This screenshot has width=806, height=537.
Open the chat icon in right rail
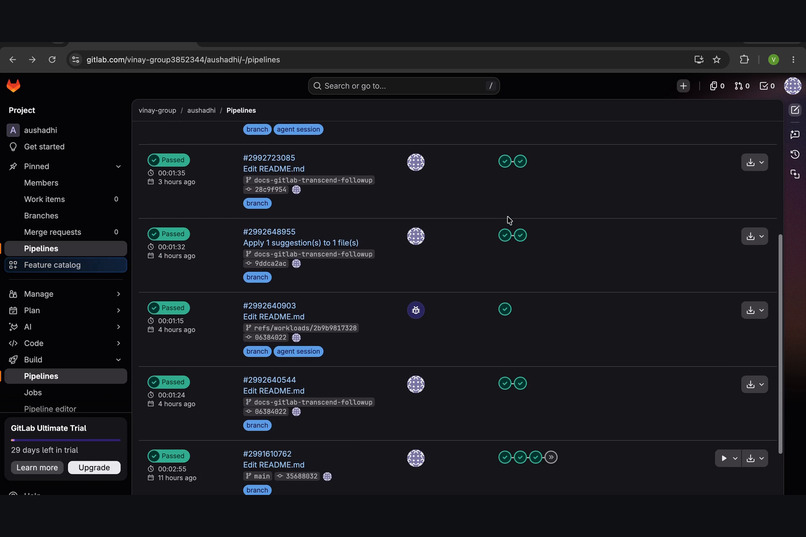click(795, 134)
